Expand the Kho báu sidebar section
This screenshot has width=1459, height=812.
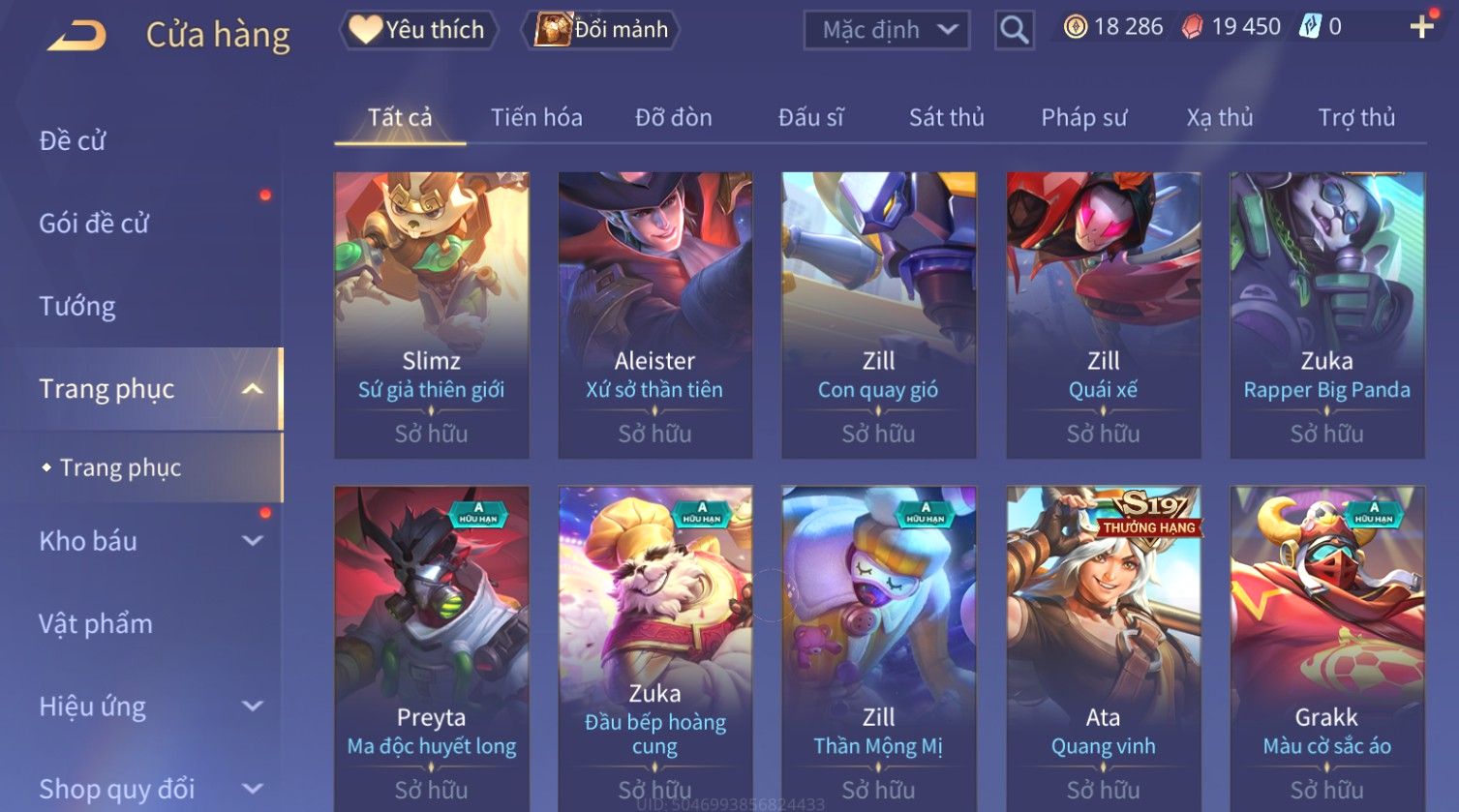point(253,541)
